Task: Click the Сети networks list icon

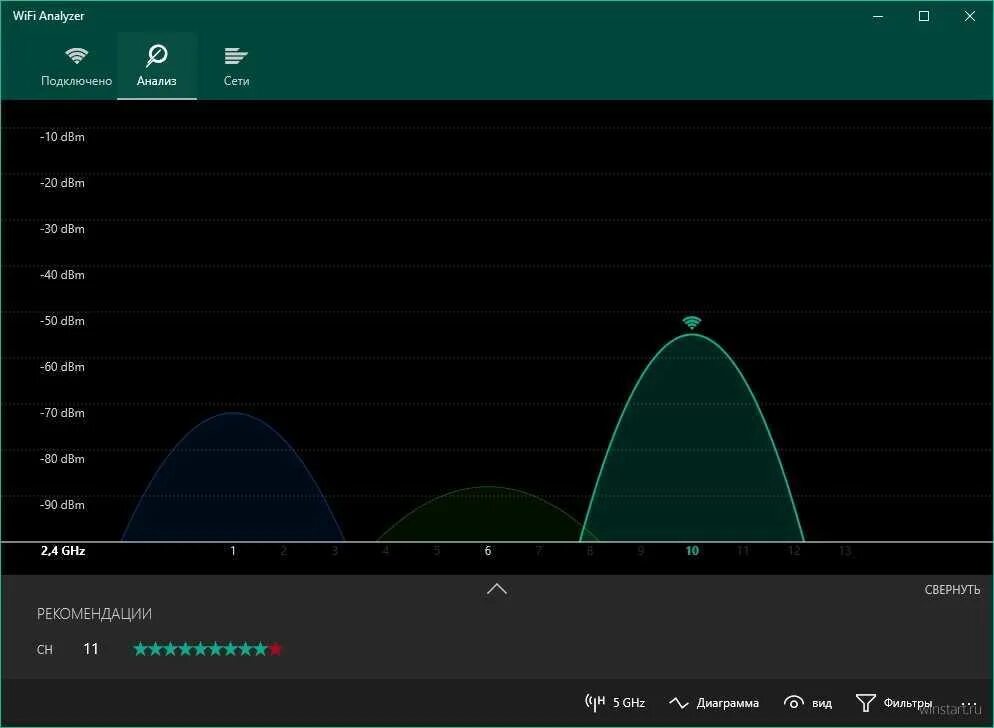Action: click(235, 57)
